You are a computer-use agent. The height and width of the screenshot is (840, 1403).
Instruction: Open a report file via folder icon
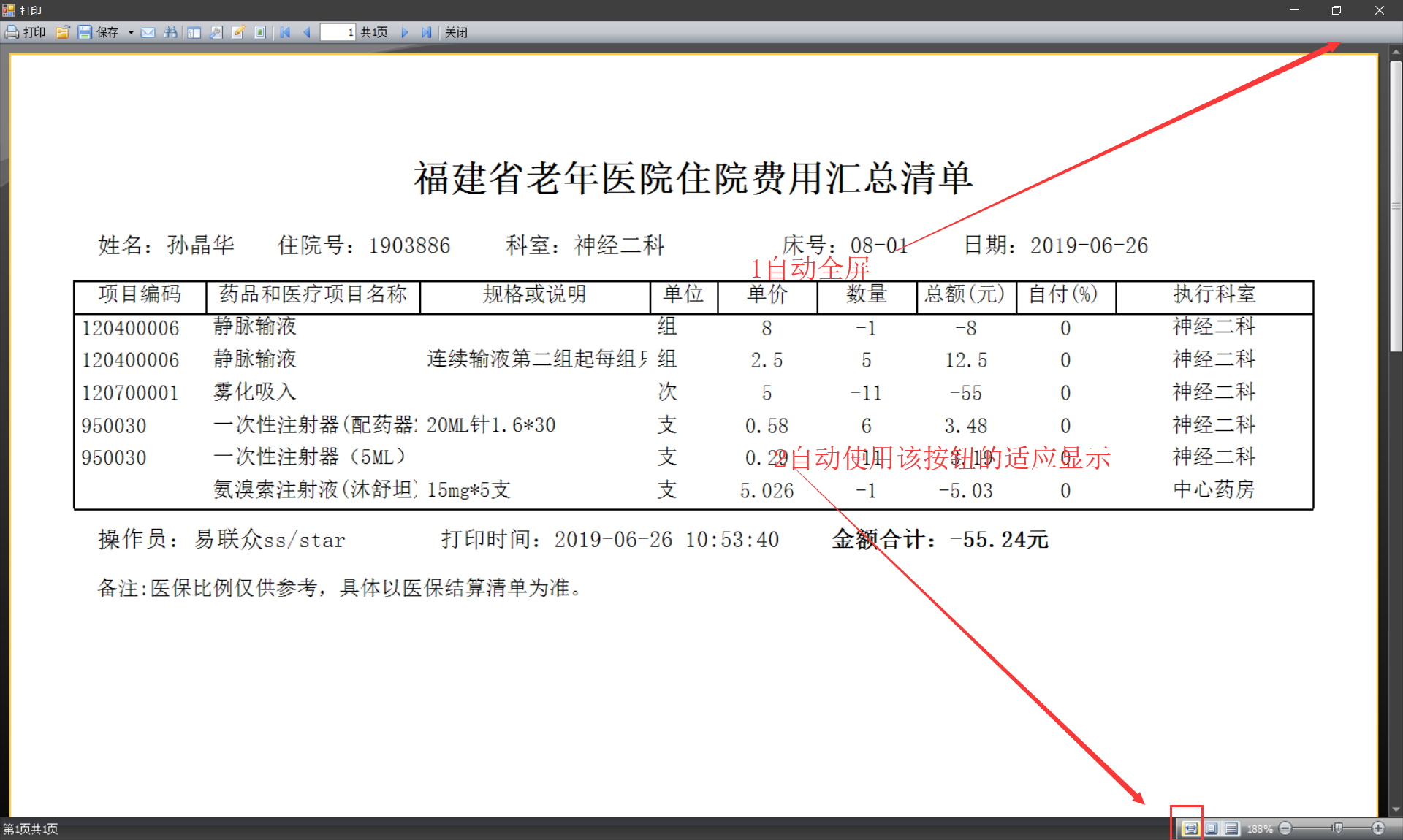pos(63,32)
